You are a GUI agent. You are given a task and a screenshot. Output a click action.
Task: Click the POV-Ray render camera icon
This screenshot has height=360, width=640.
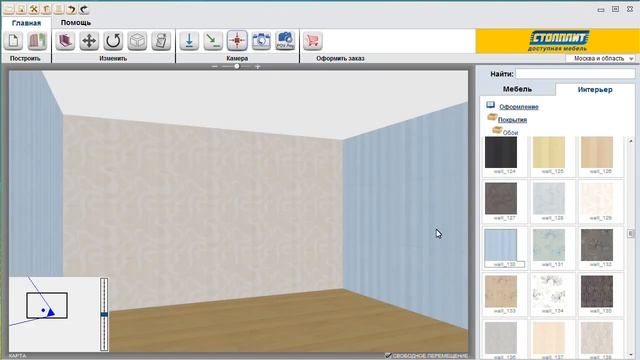(x=285, y=41)
